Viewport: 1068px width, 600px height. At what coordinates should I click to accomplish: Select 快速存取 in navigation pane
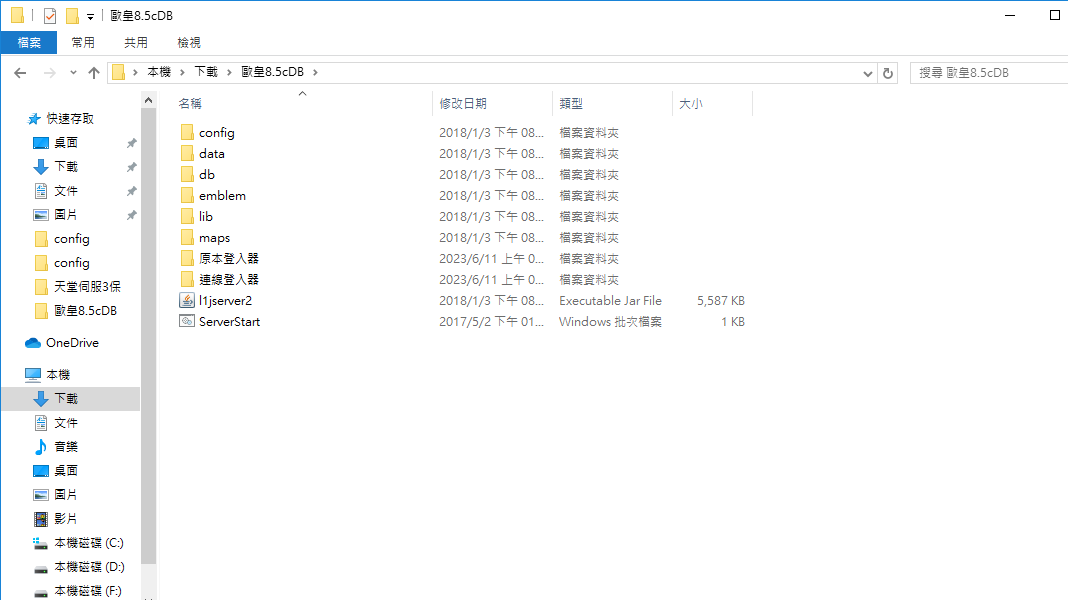coord(69,119)
